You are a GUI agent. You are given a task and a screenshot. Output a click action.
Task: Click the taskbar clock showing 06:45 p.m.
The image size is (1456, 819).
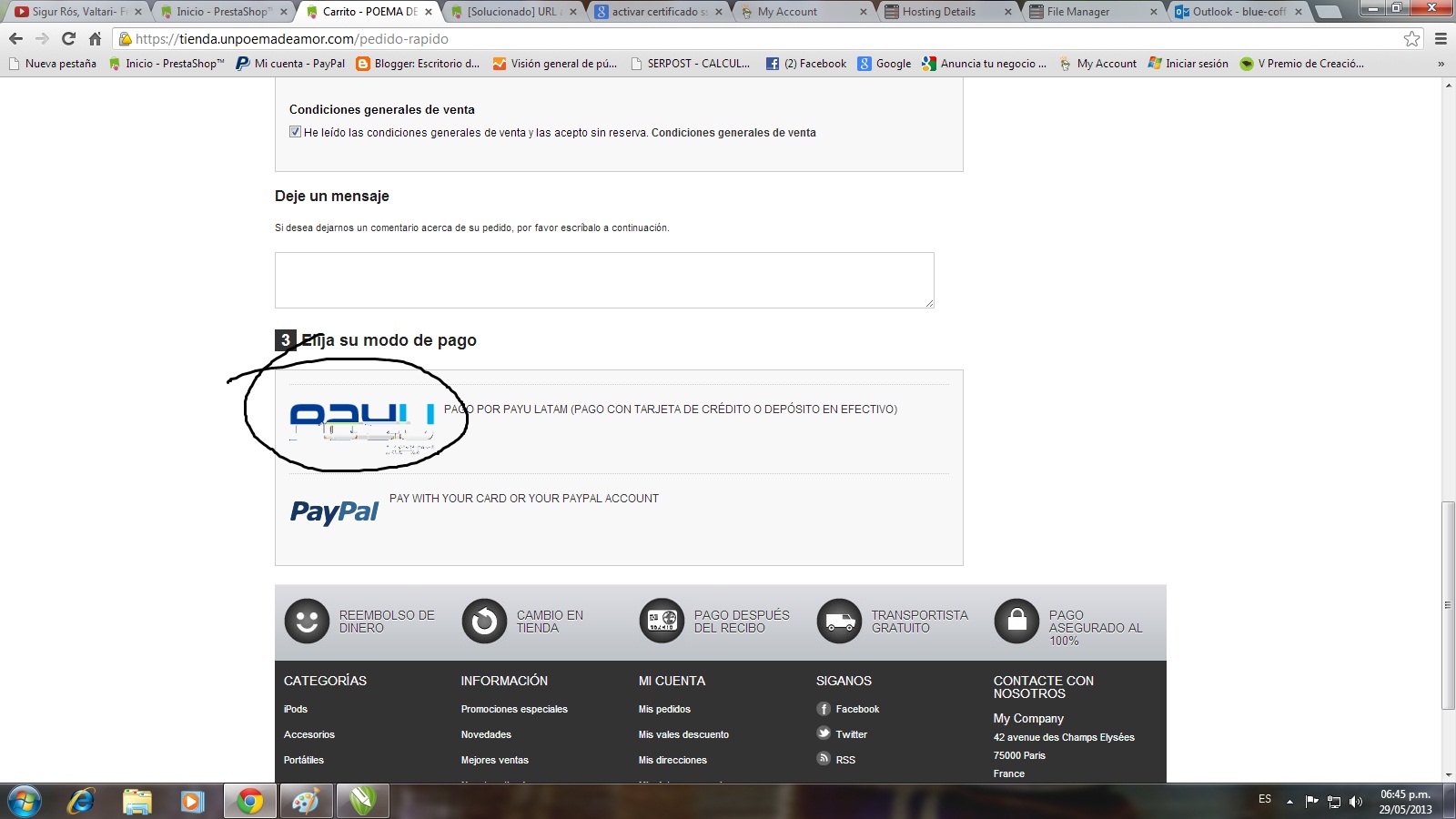pos(1405,802)
